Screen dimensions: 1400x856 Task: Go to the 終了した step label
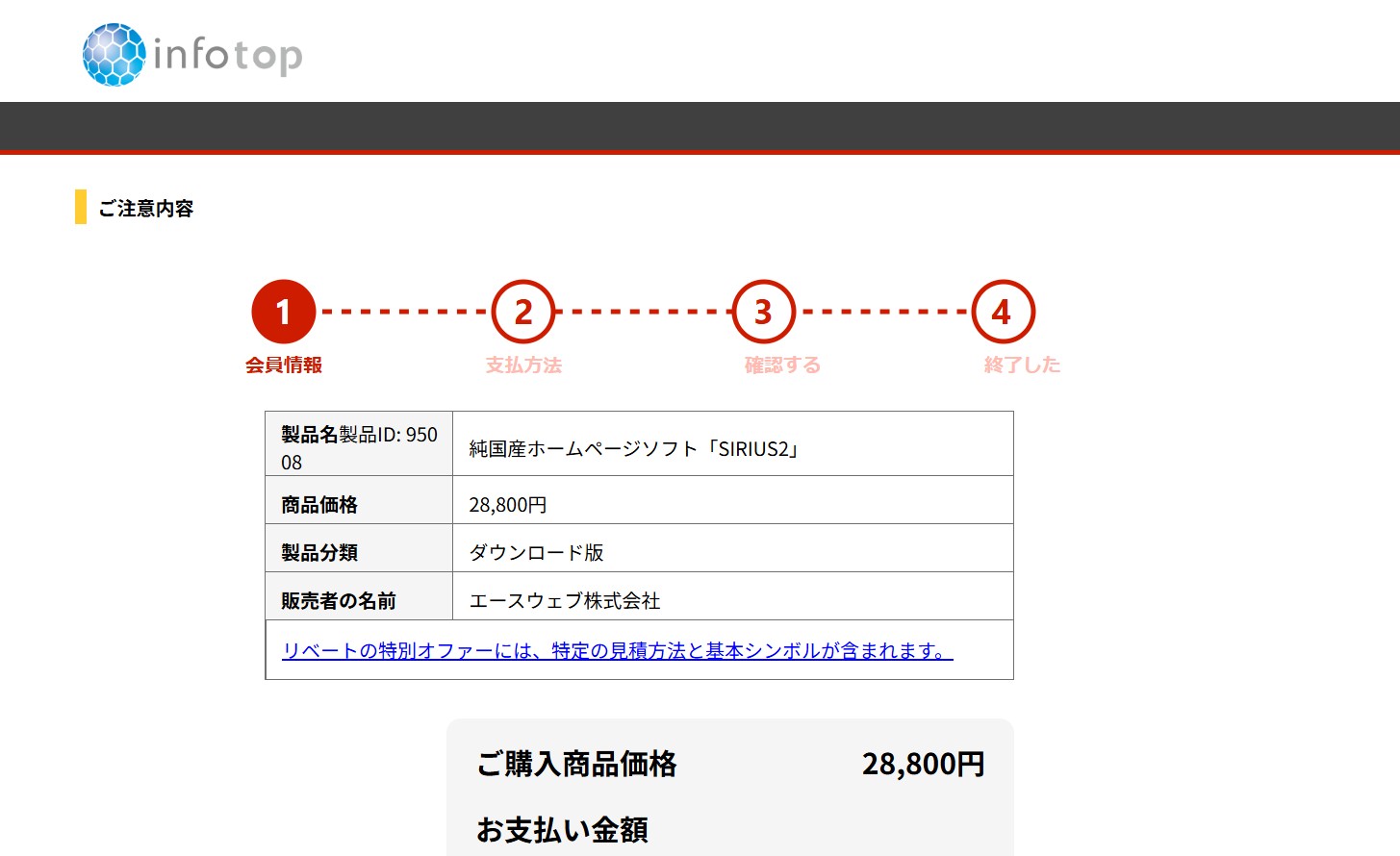1022,365
